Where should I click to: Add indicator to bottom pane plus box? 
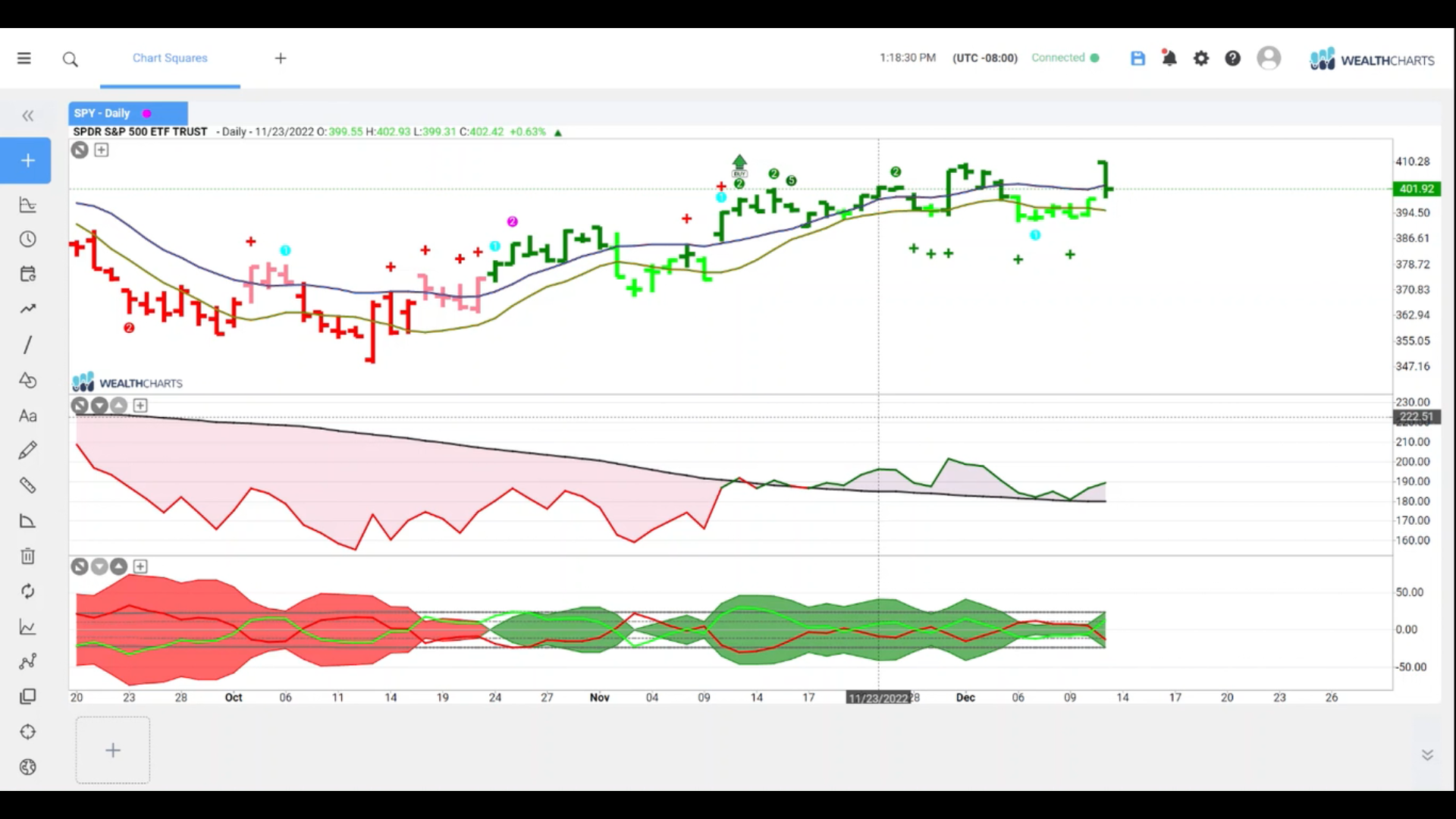pos(140,566)
